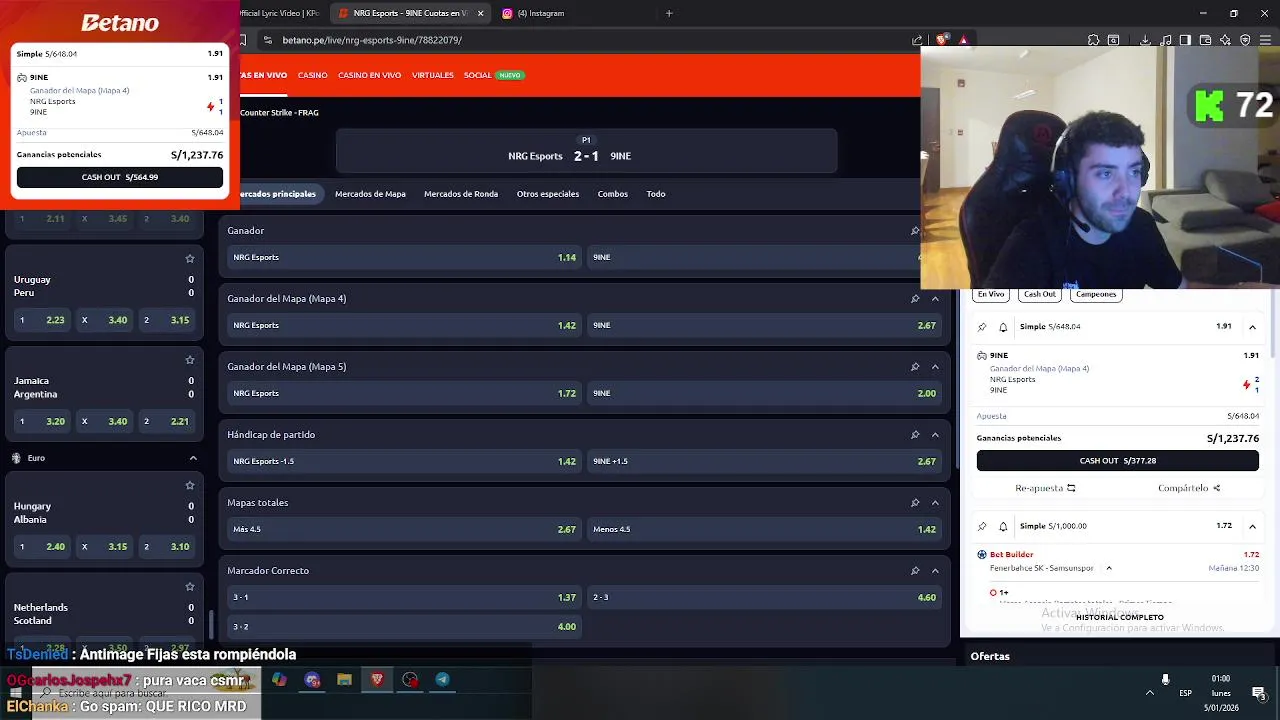Select the Campeones bets filter
Screen dimensions: 1280x720
pyautogui.click(x=1096, y=294)
